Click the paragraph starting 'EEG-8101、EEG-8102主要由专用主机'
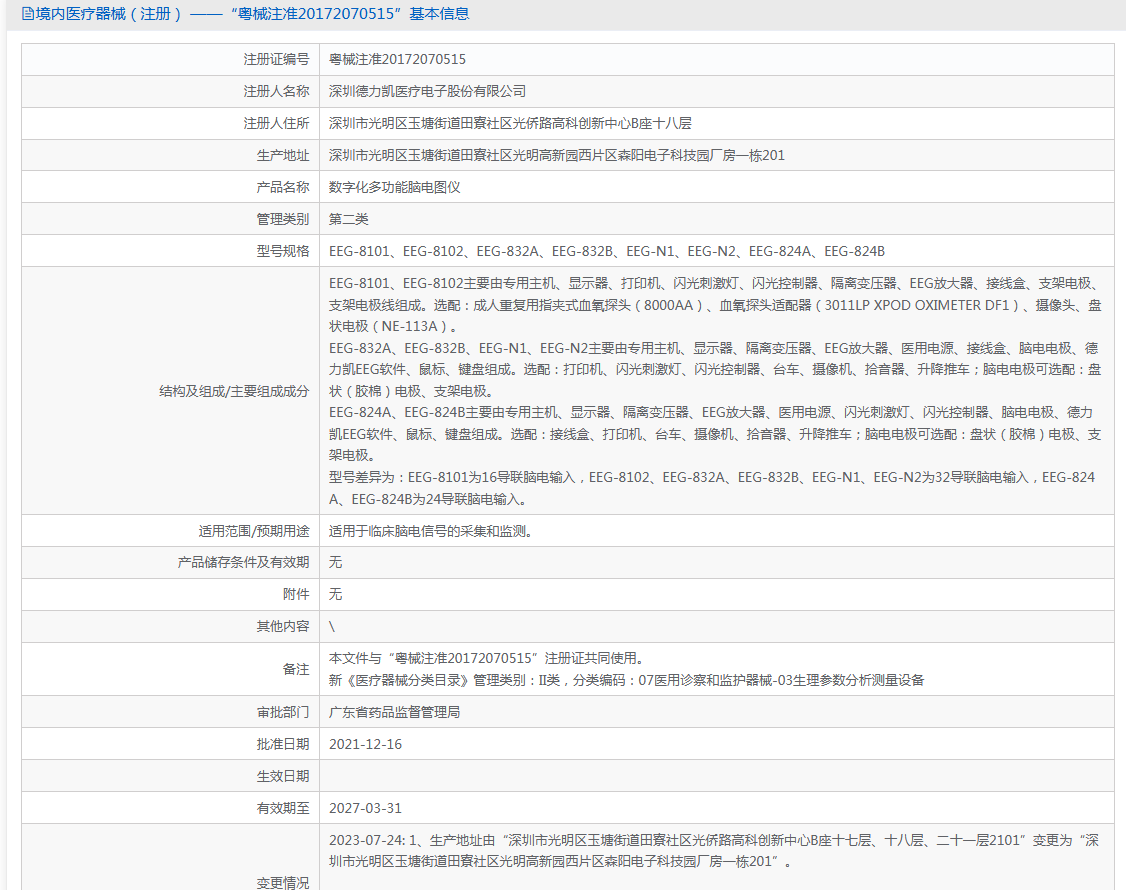Viewport: 1126px width, 890px height. point(715,305)
